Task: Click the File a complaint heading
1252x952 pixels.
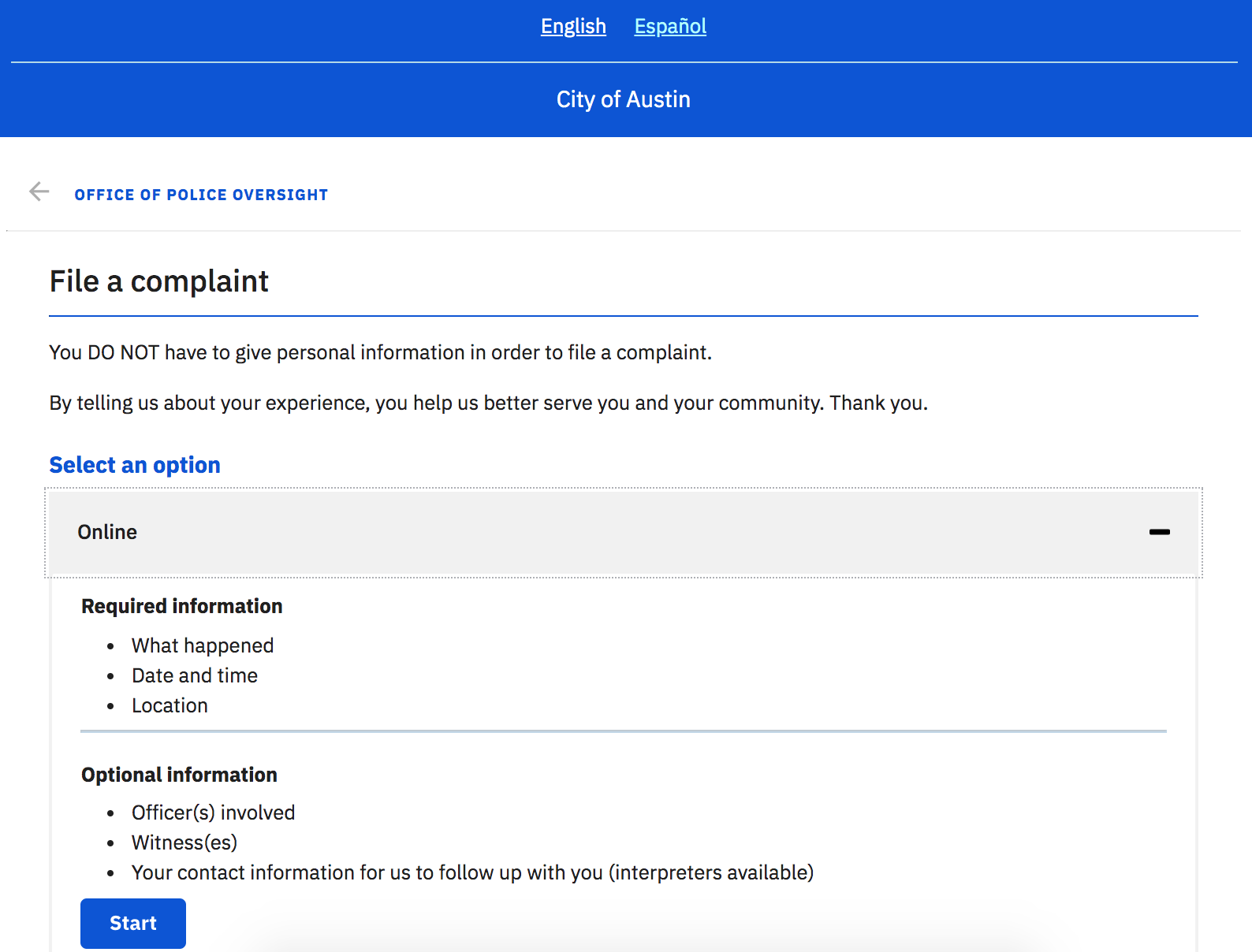Action: pos(158,281)
